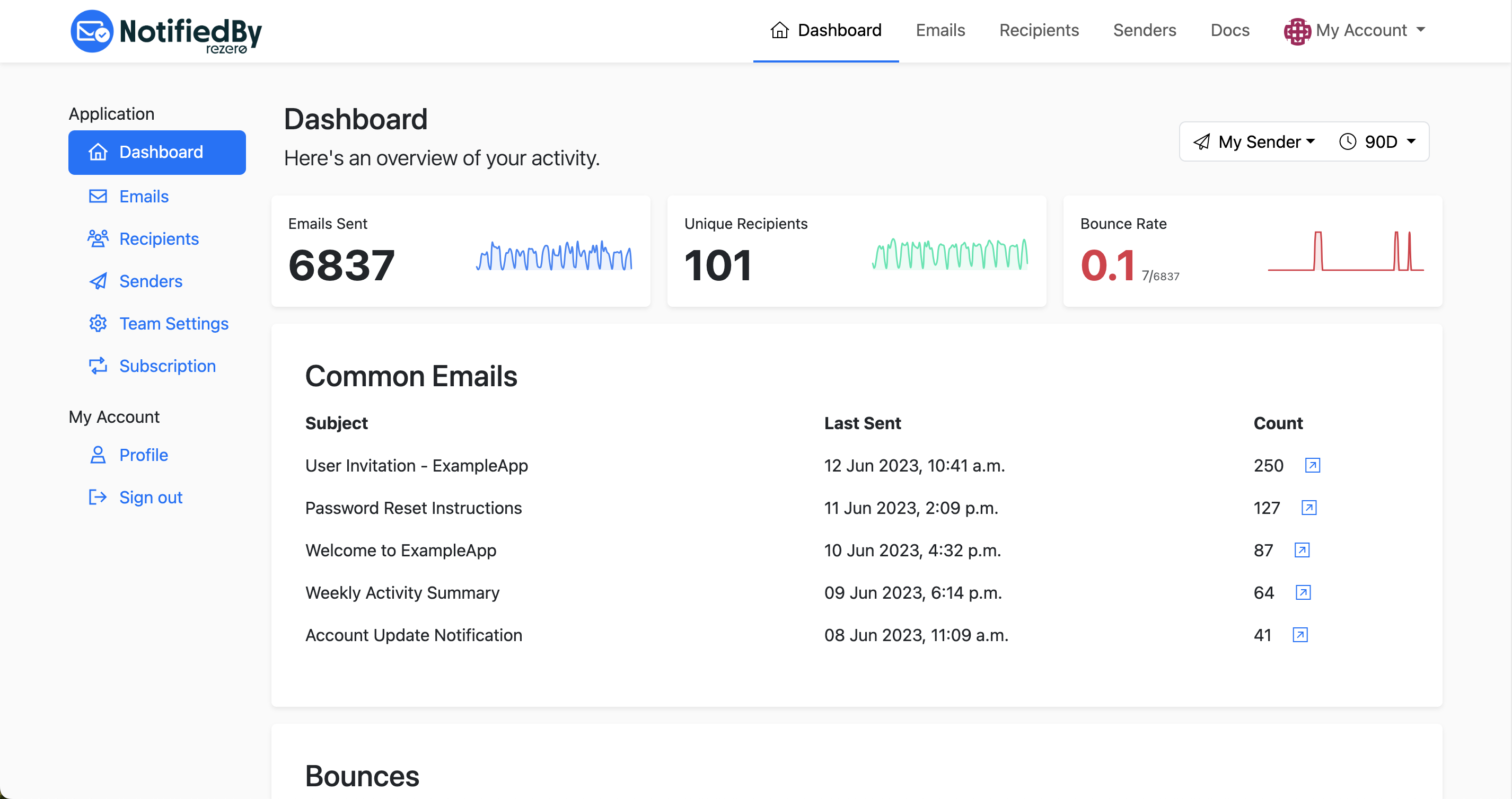Click subject User Invitation - ExampleApp
The height and width of the screenshot is (799, 1512).
point(417,465)
